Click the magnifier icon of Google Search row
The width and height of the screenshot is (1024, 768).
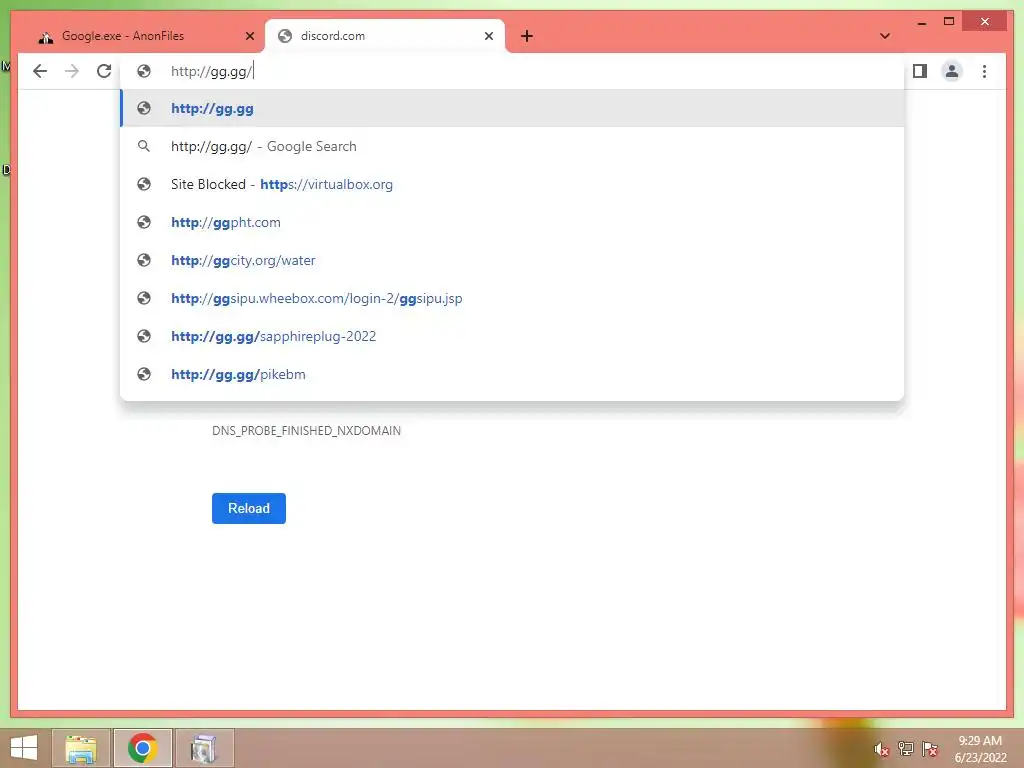tap(144, 146)
